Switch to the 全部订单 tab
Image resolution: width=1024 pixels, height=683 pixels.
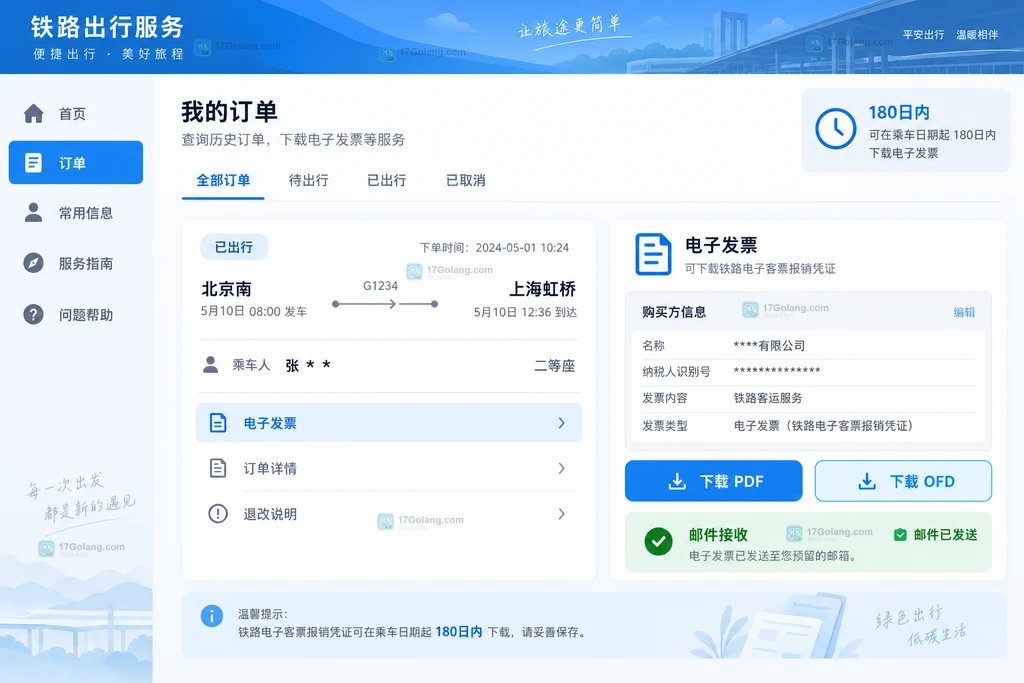[223, 181]
